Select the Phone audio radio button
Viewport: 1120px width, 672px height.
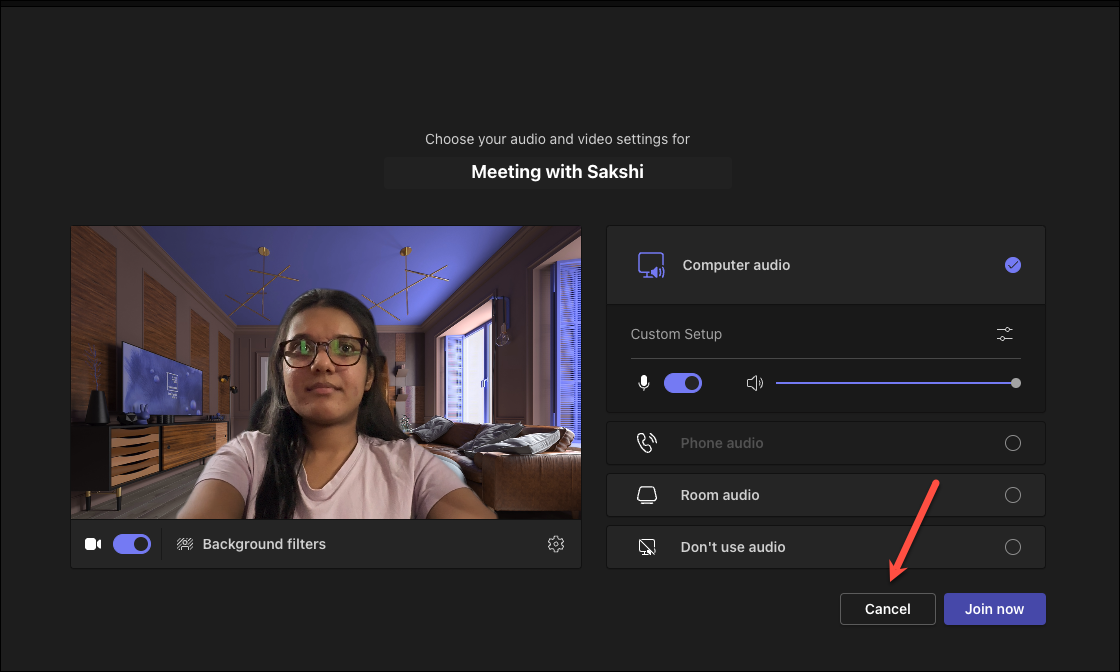tap(1013, 443)
